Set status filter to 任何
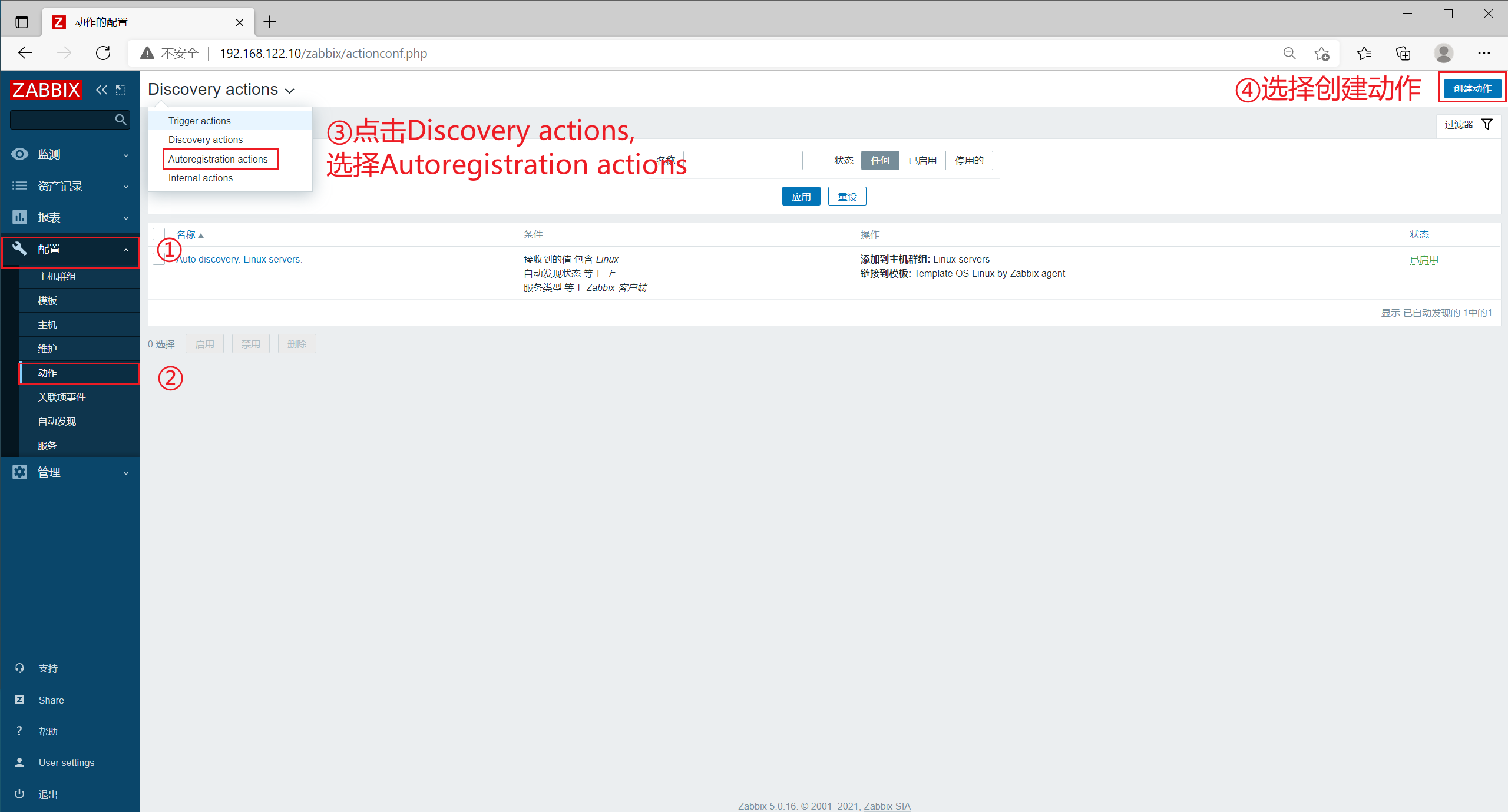 (880, 160)
